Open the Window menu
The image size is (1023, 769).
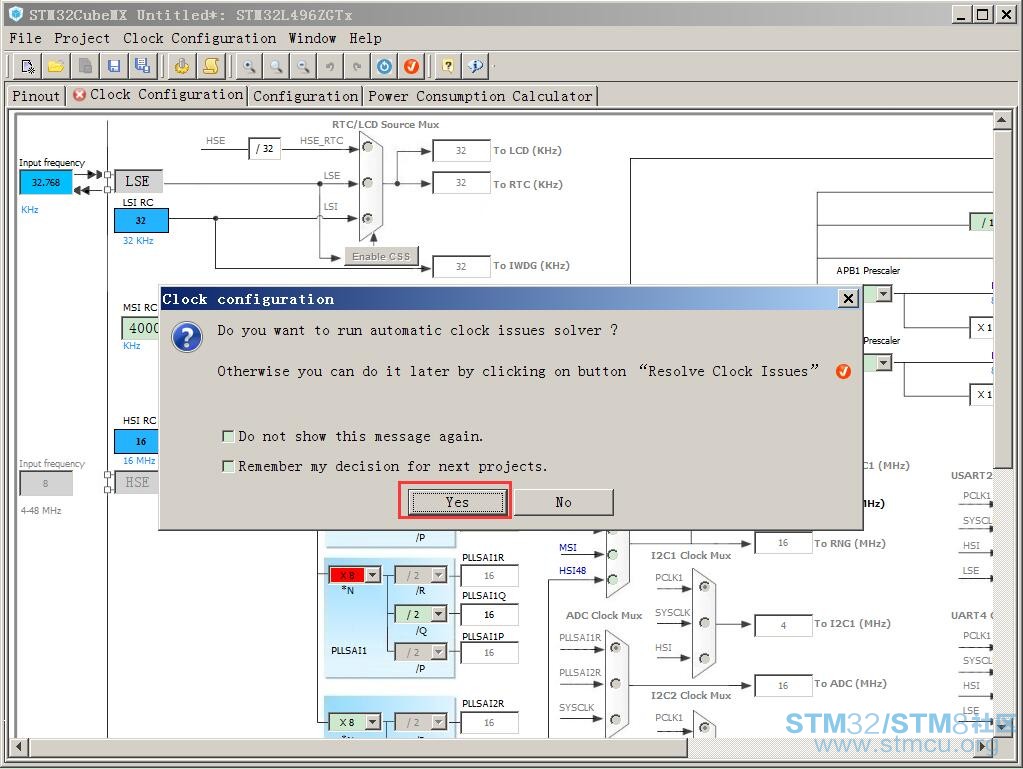click(313, 38)
